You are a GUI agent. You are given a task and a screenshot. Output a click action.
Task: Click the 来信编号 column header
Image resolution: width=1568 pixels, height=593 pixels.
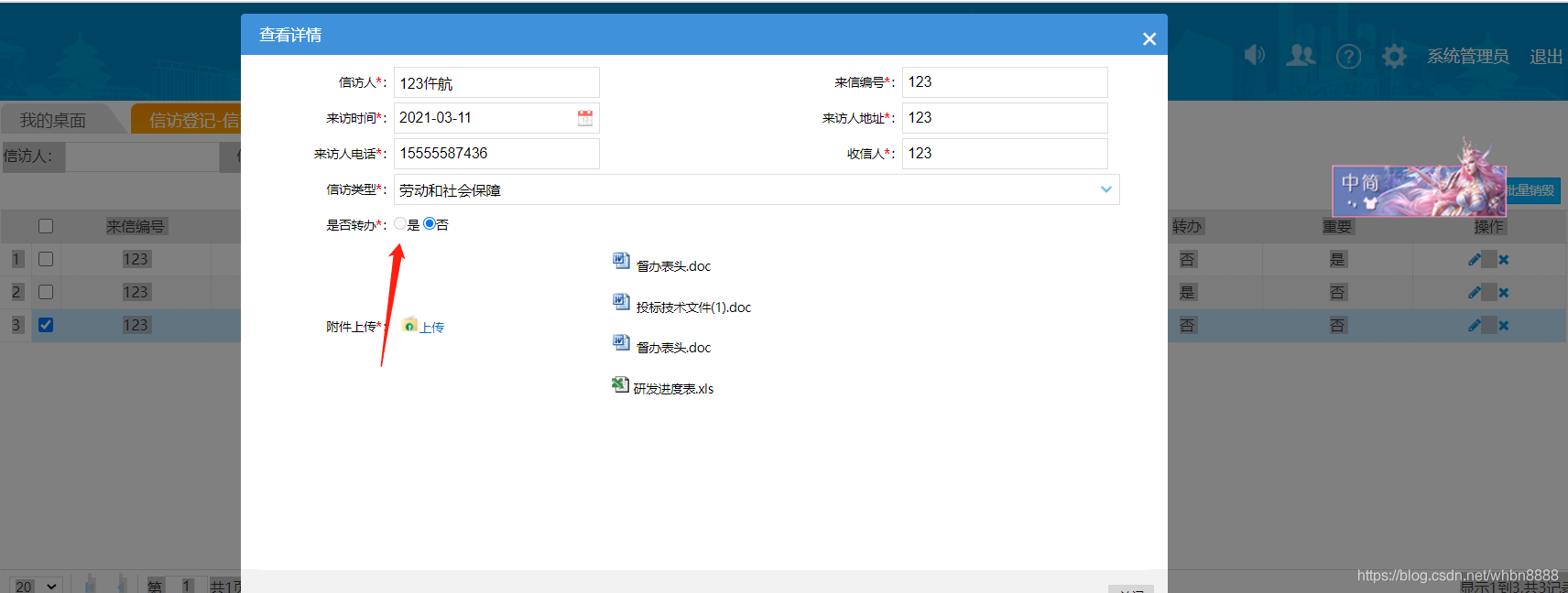click(x=136, y=226)
